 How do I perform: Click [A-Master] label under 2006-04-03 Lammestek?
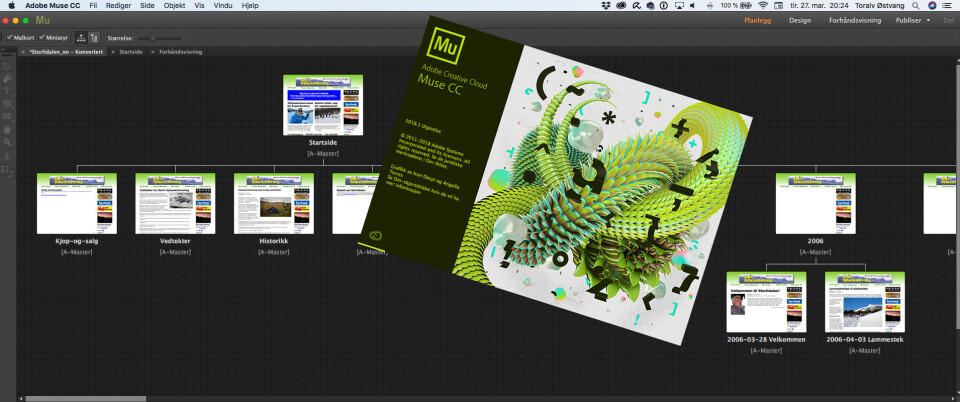865,350
